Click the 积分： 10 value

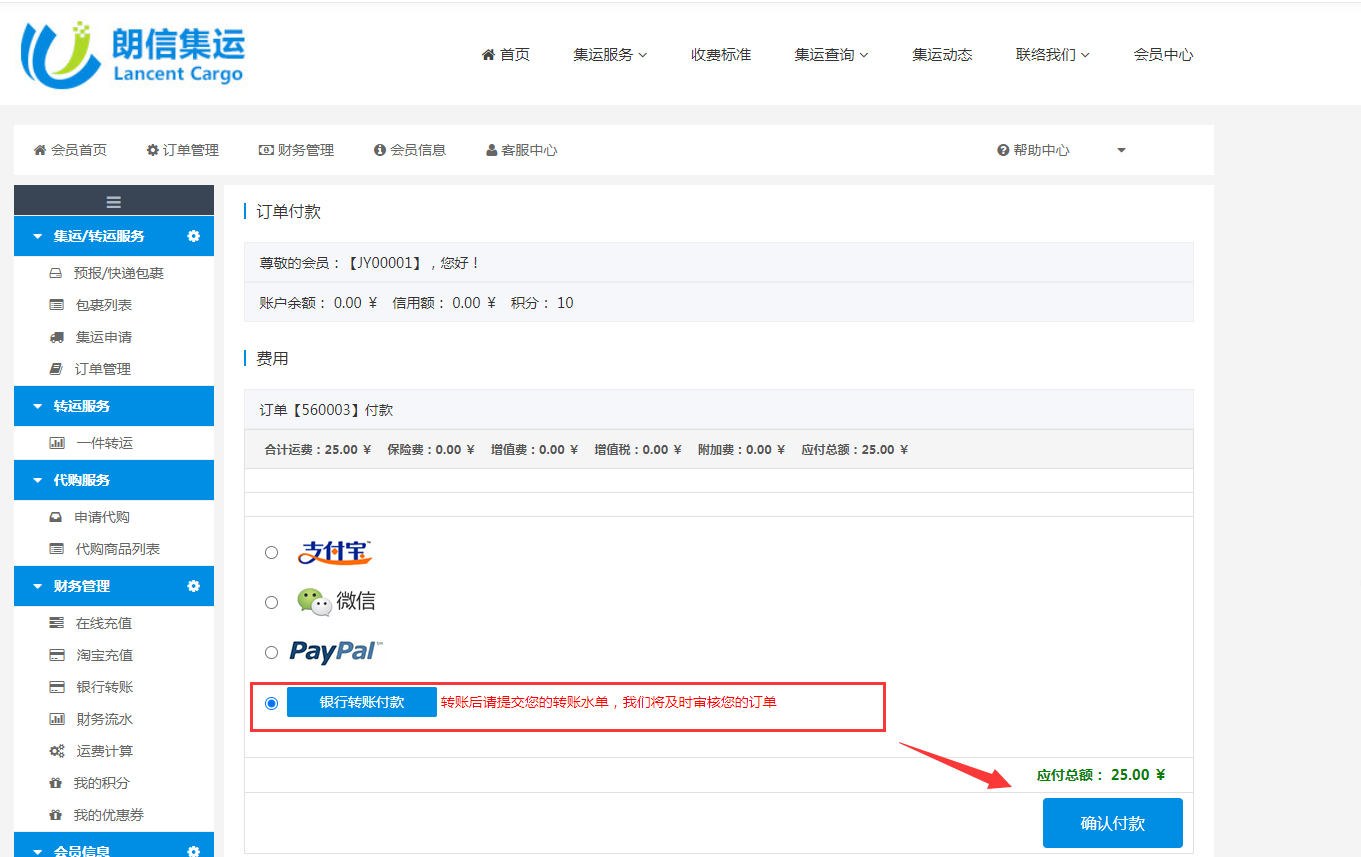542,303
